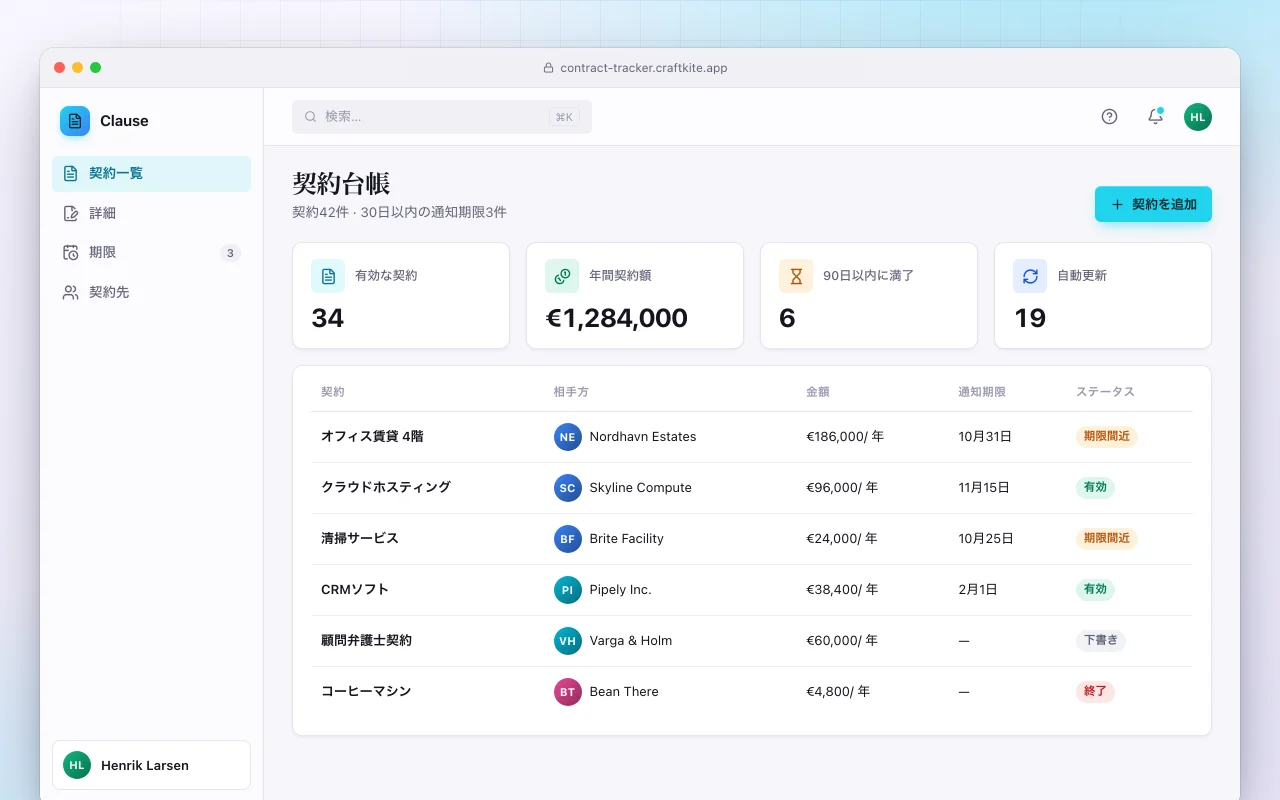
Task: Click the NE avatar for Nordhavn Estates
Action: click(568, 437)
